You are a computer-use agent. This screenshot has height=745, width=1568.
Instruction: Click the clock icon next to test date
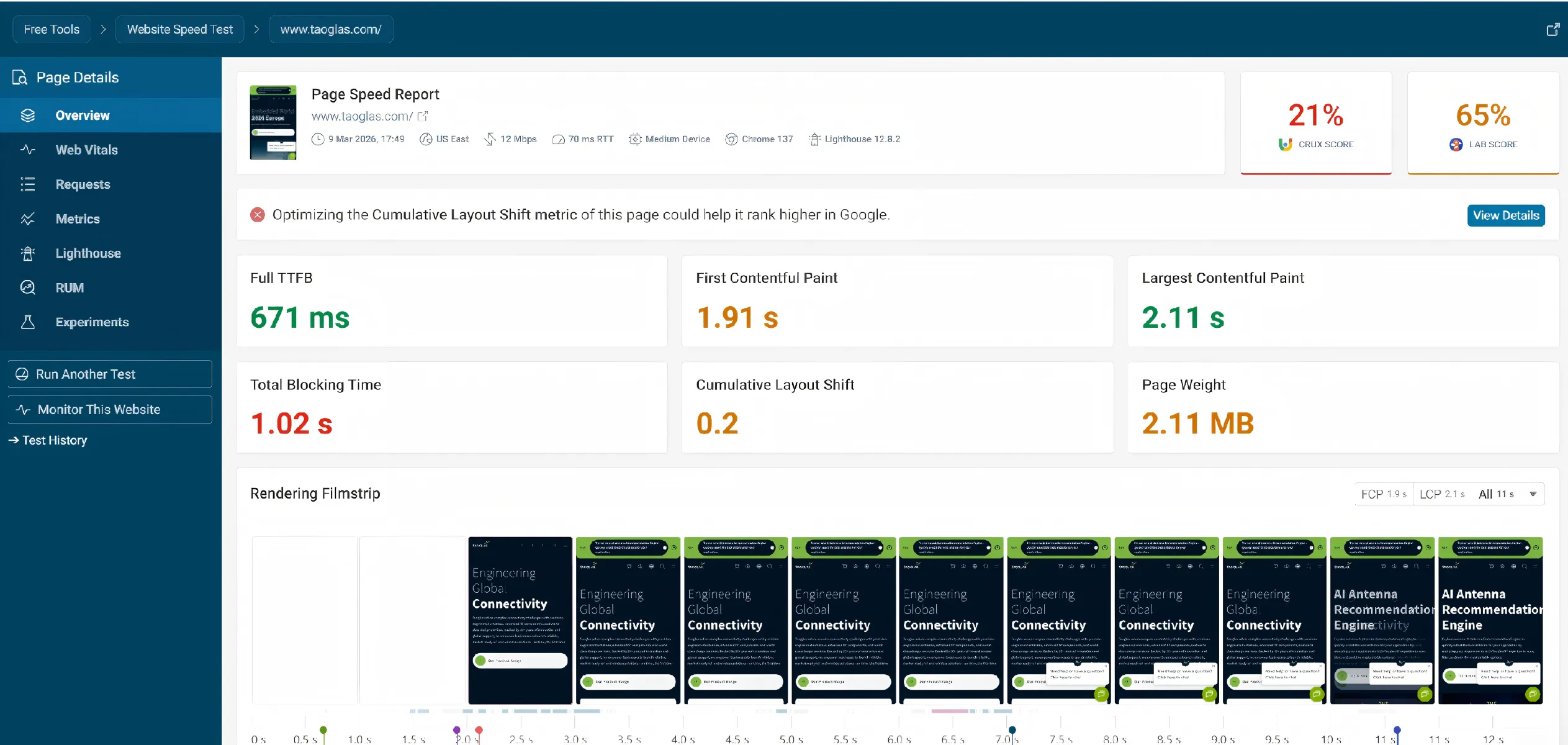[318, 139]
